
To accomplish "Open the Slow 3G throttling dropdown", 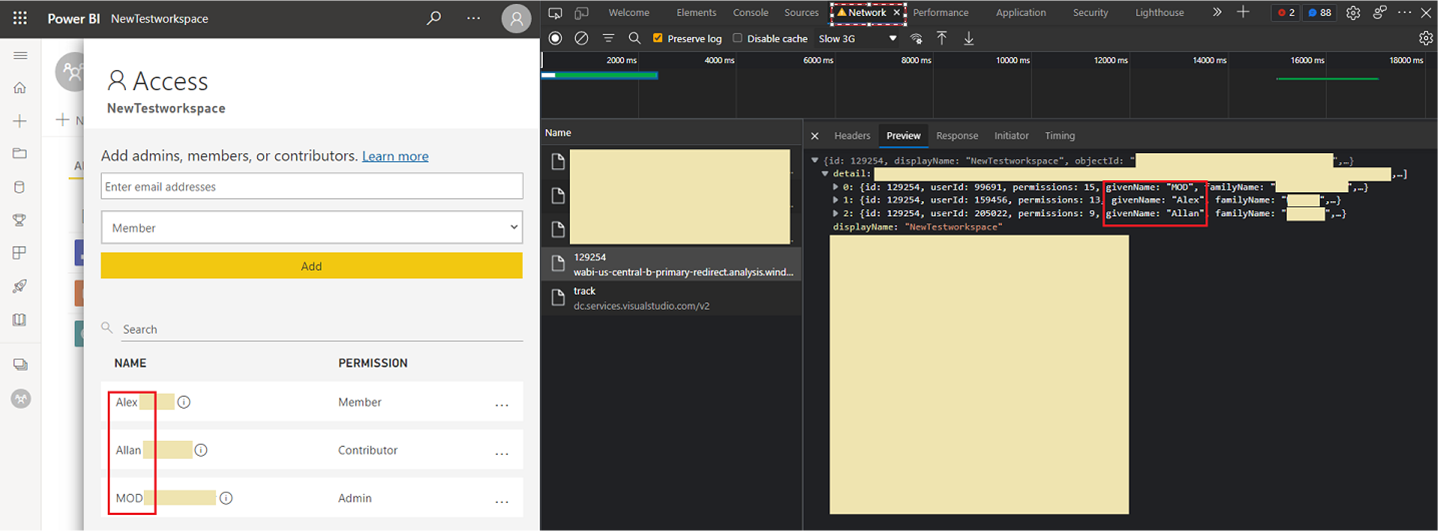I will [858, 39].
